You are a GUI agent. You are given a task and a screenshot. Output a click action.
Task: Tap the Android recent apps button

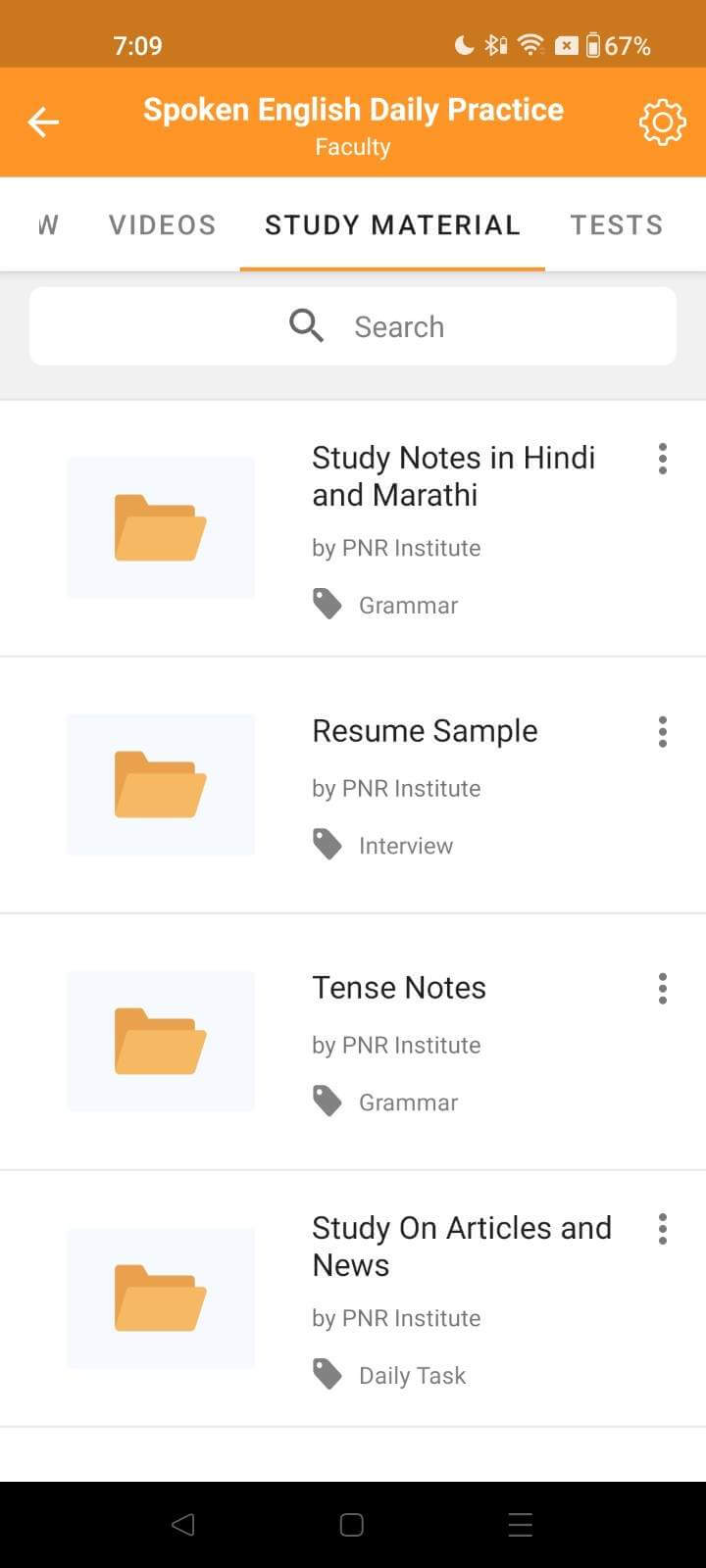521,1524
